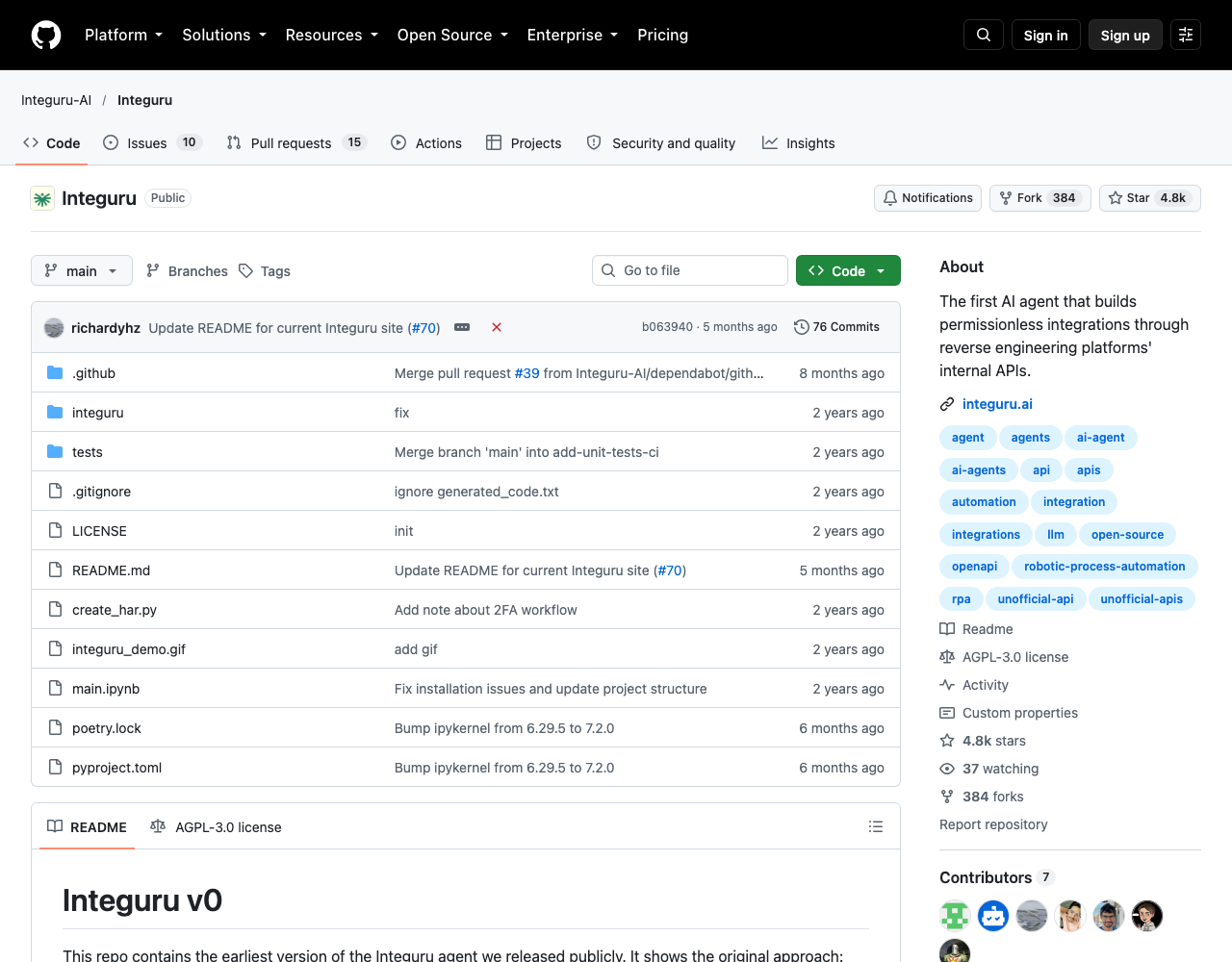Open the Notifications bell button
Image resolution: width=1232 pixels, height=962 pixels.
[x=928, y=198]
